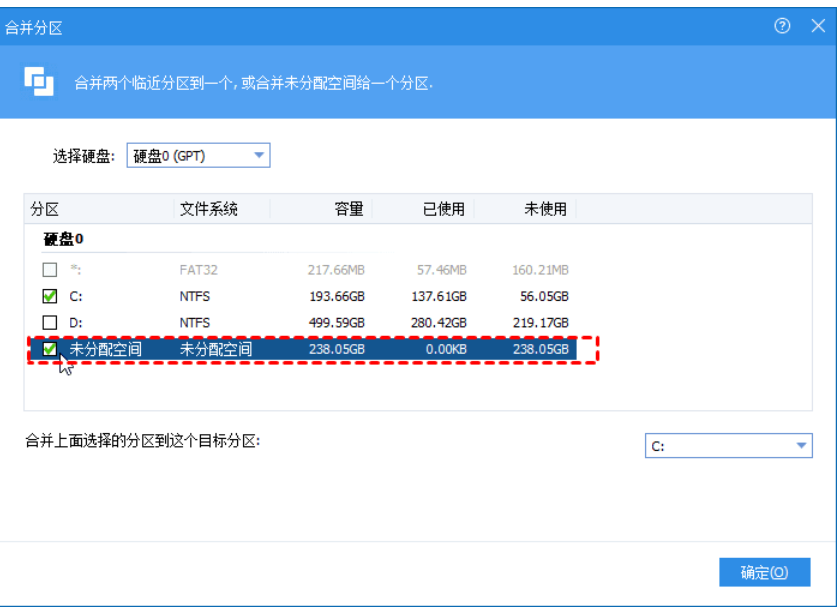Close the 合并分区 dialog
Viewport: 837px width, 608px height.
[817, 27]
